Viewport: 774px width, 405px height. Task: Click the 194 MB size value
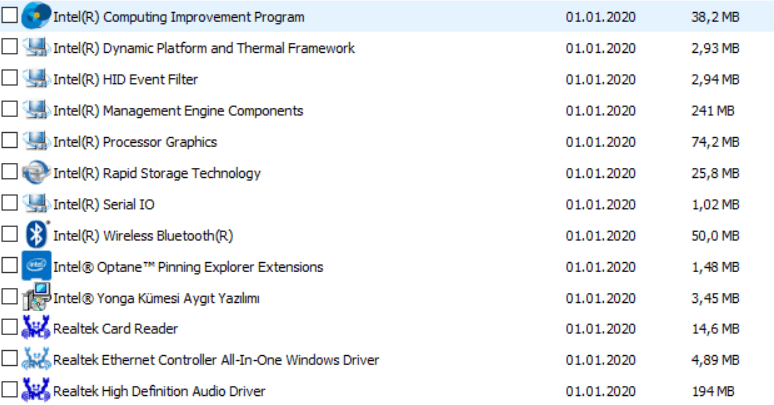tap(713, 391)
